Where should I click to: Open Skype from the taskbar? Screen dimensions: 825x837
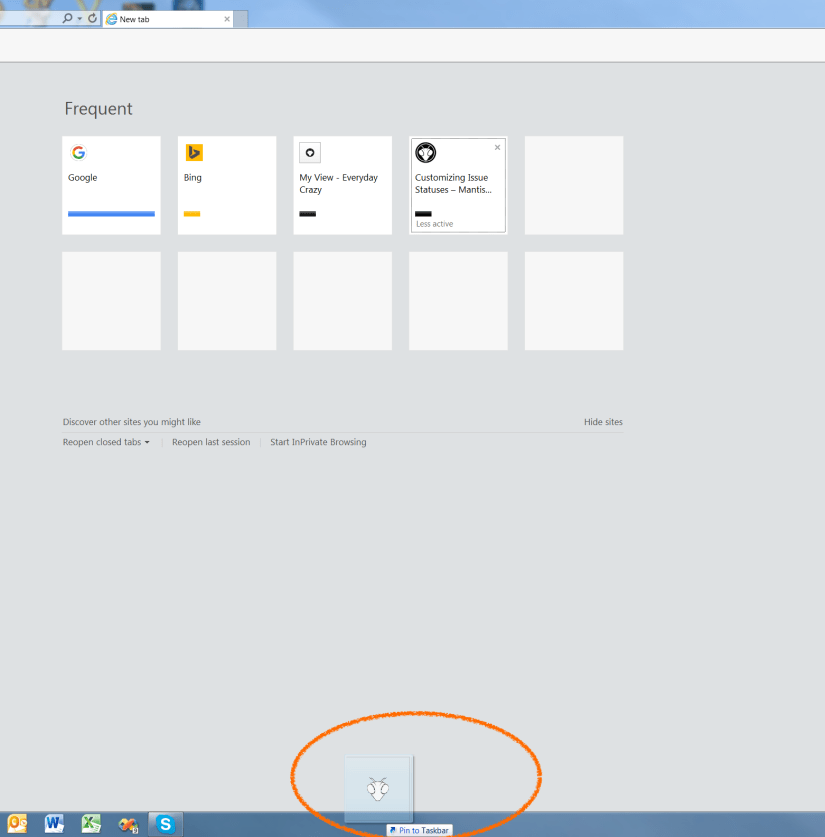point(166,824)
